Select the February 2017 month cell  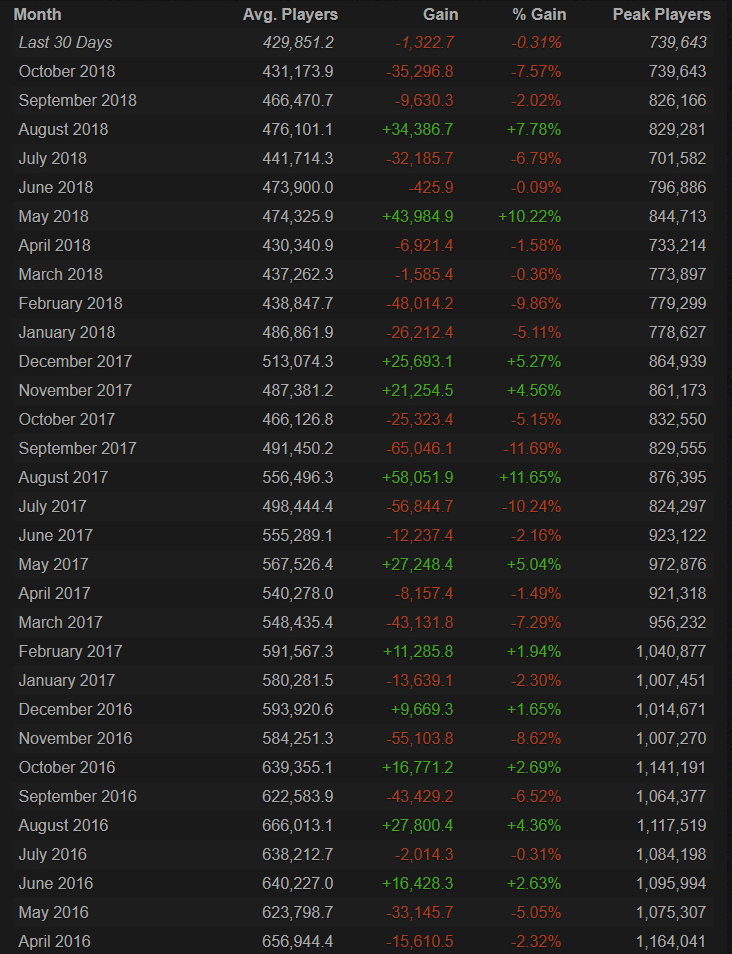(71, 651)
